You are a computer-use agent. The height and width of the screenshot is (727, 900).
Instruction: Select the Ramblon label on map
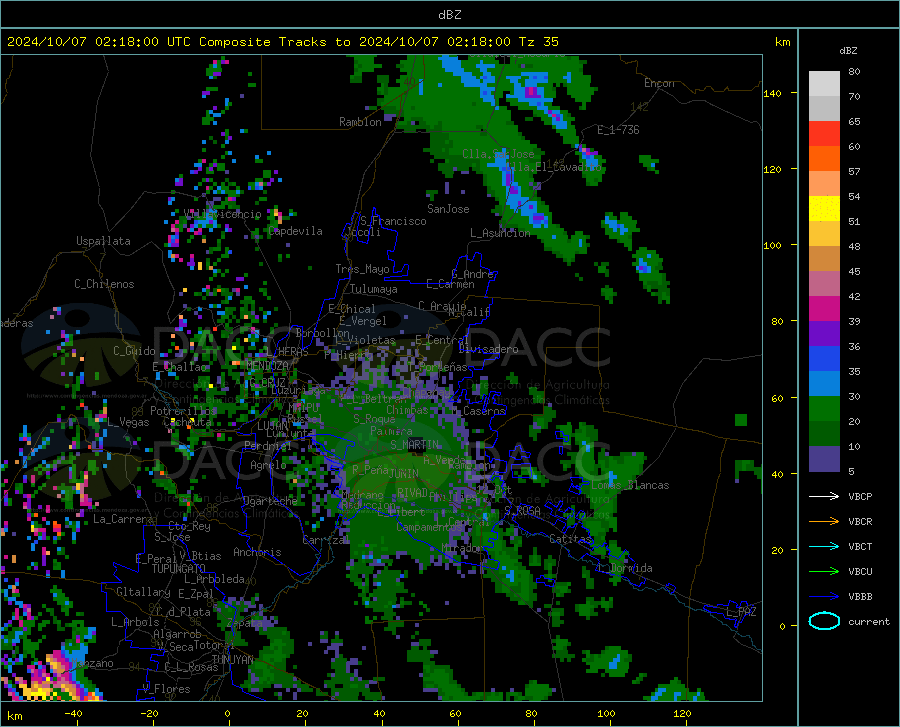[360, 122]
